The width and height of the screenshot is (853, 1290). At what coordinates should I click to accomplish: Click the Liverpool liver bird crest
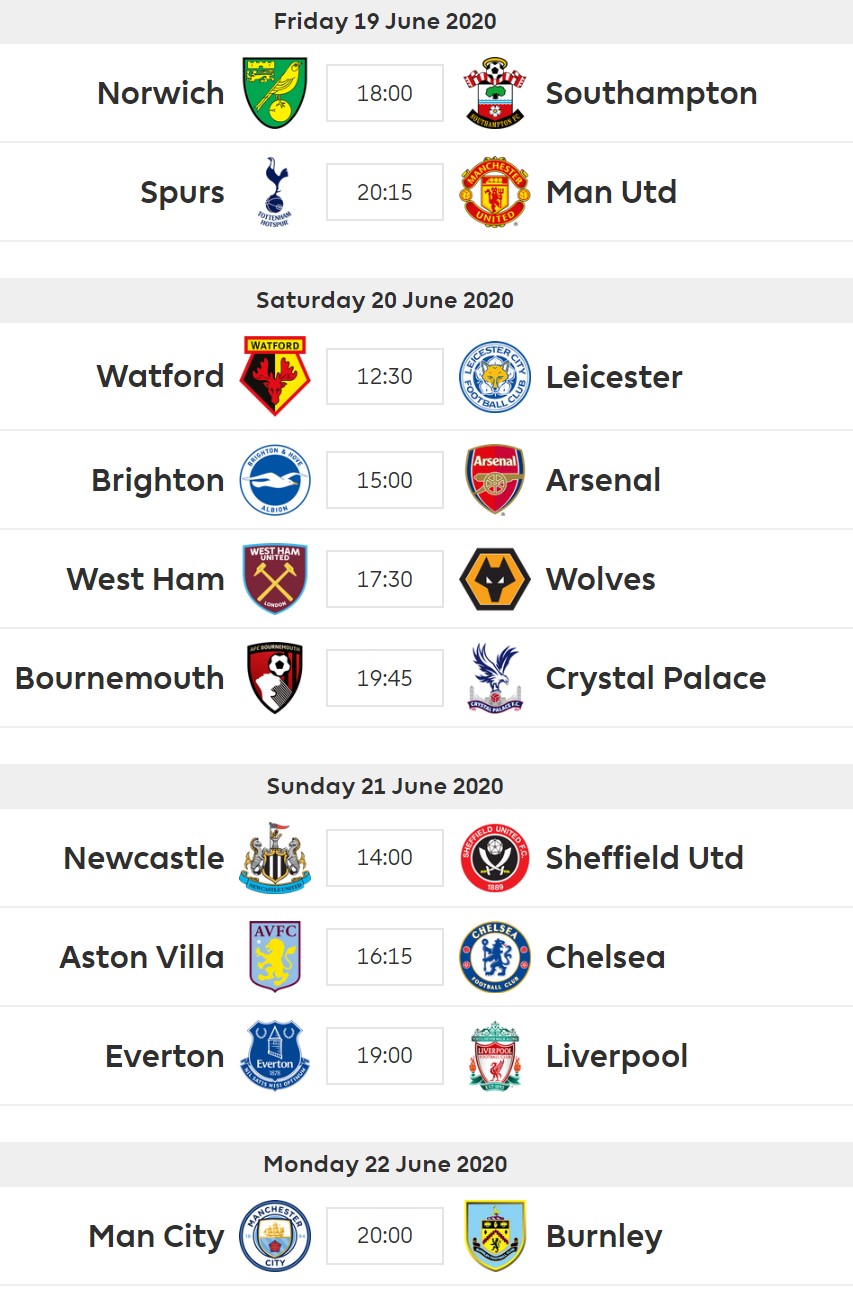pyautogui.click(x=495, y=1056)
